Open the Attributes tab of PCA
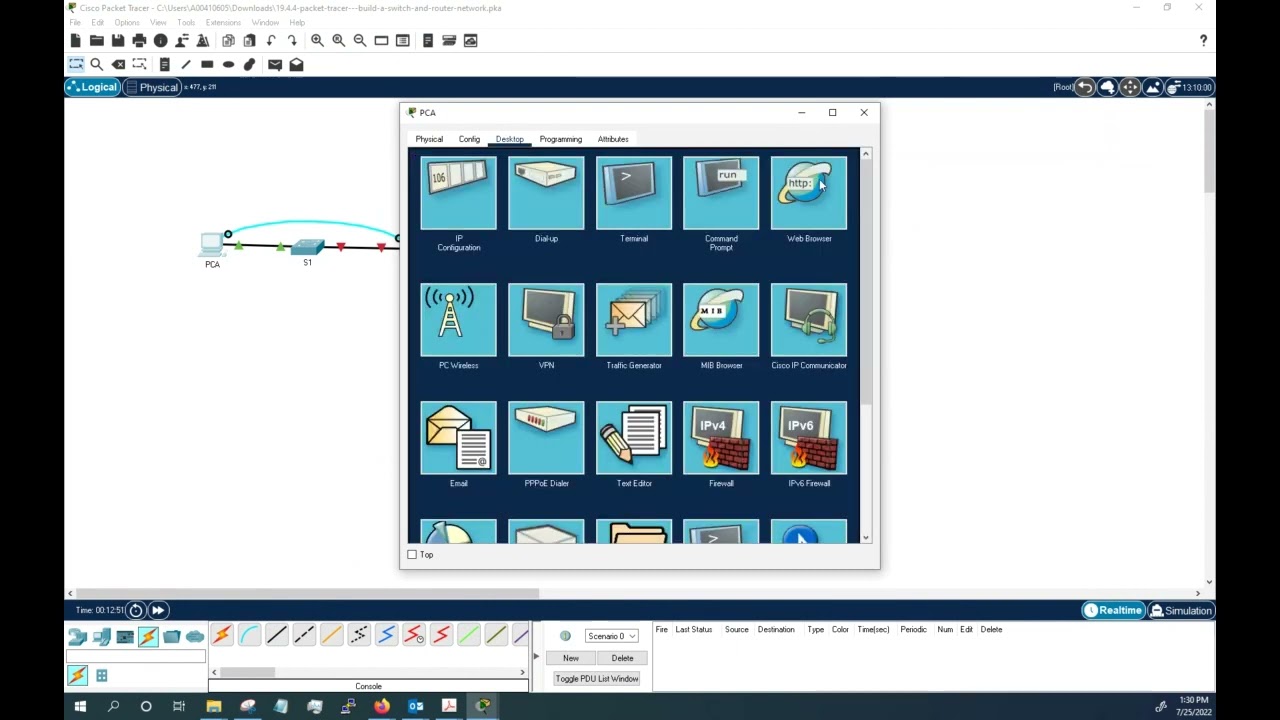Image resolution: width=1280 pixels, height=720 pixels. pos(613,139)
